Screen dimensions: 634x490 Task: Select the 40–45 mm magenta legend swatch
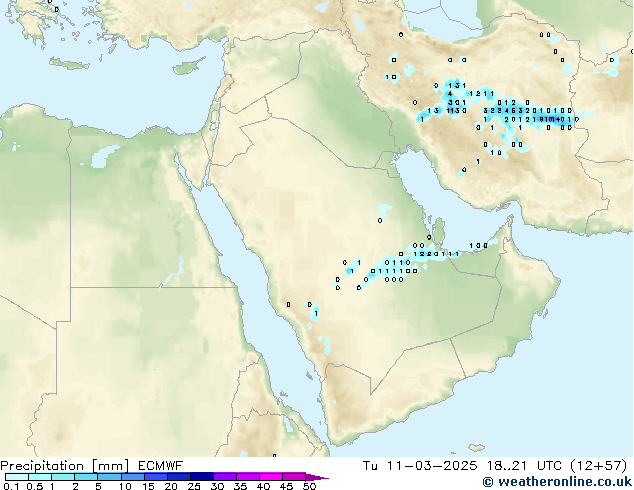point(271,477)
